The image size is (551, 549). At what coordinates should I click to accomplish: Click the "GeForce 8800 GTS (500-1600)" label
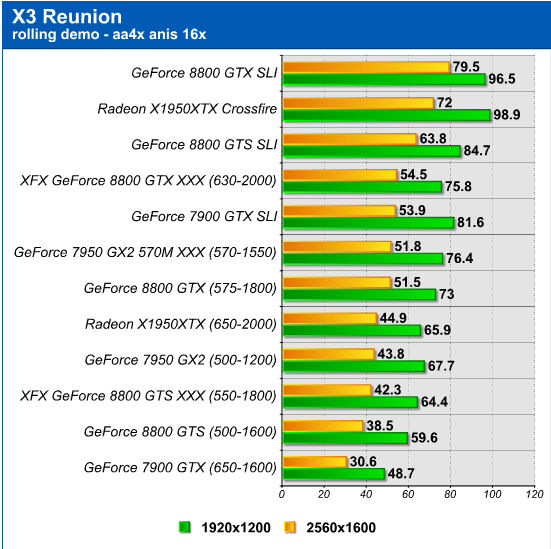point(180,432)
